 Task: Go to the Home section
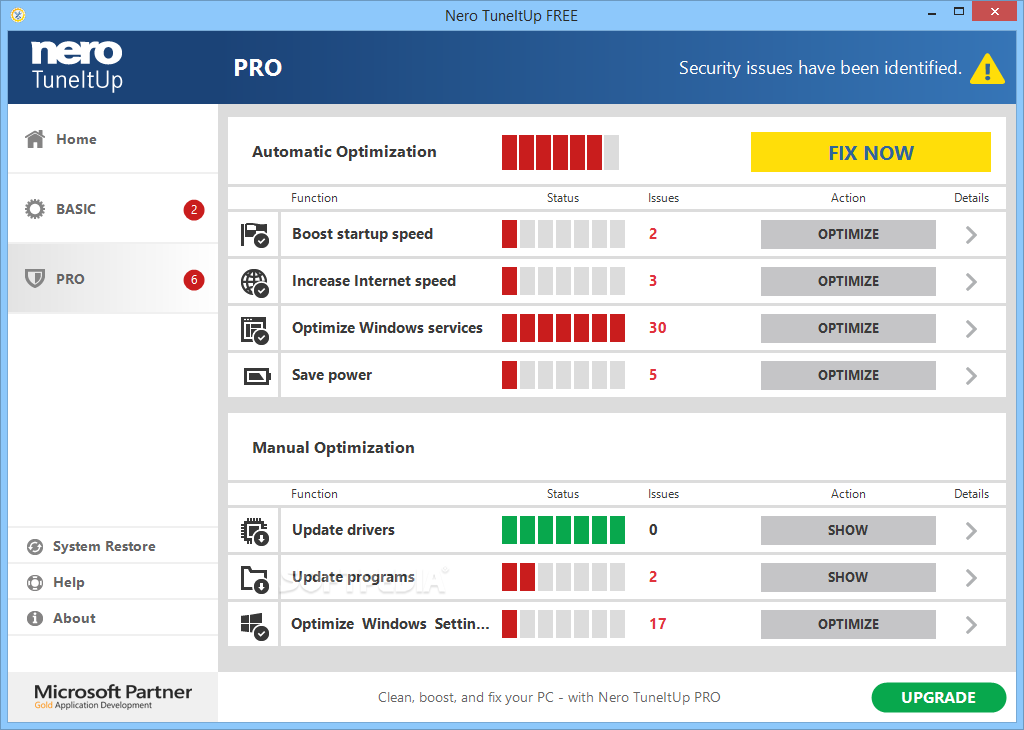pyautogui.click(x=113, y=139)
